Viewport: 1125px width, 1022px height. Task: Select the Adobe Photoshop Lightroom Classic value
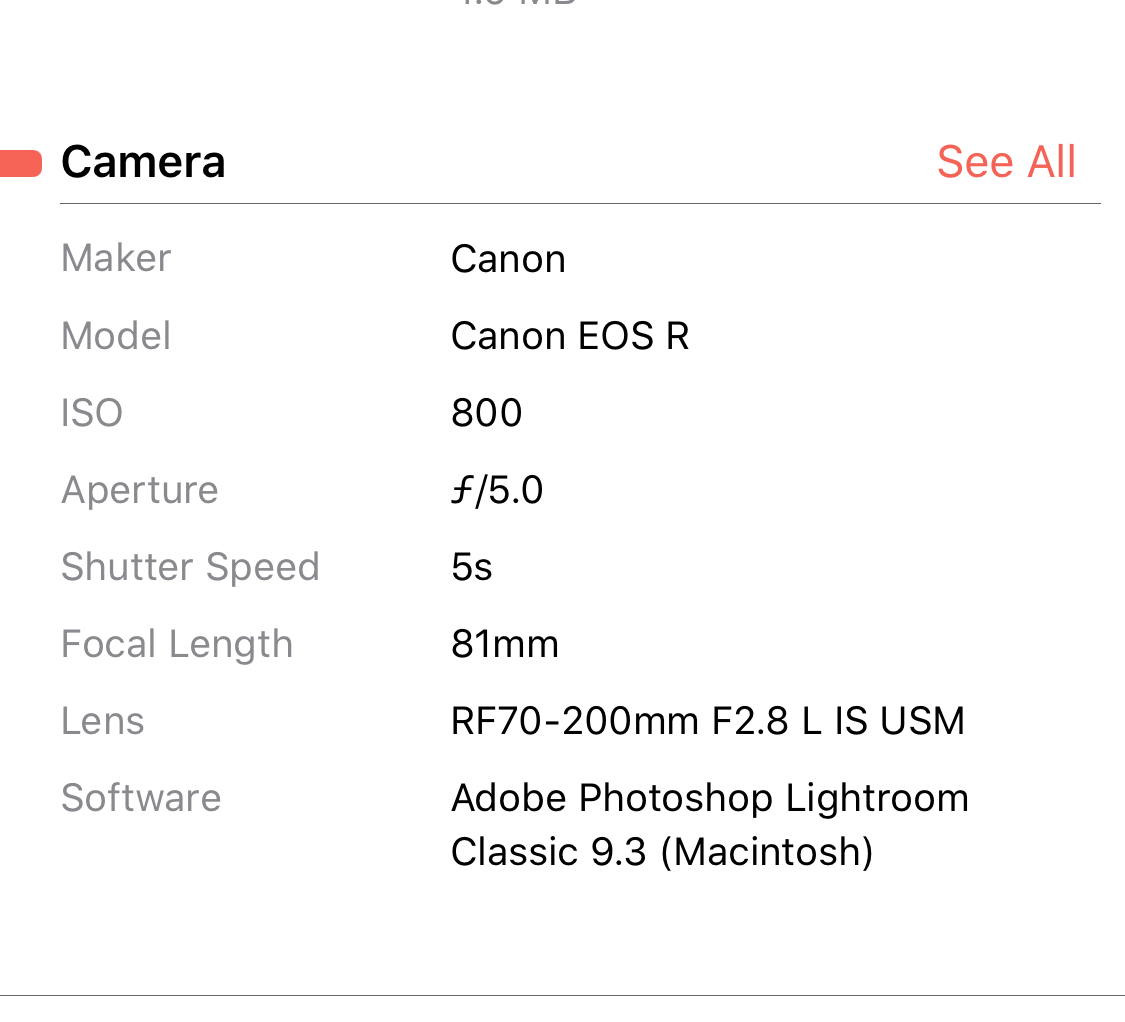click(x=709, y=825)
